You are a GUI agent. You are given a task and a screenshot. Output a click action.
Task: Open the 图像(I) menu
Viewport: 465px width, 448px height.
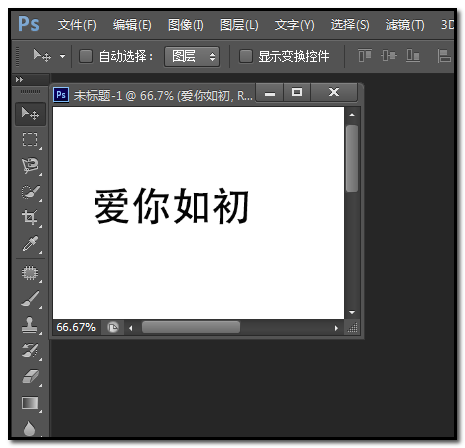coord(186,25)
